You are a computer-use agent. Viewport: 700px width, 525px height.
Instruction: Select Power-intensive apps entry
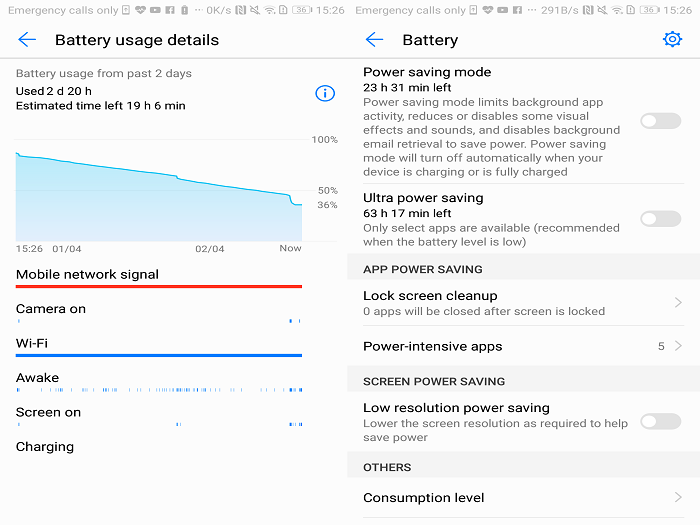(523, 346)
